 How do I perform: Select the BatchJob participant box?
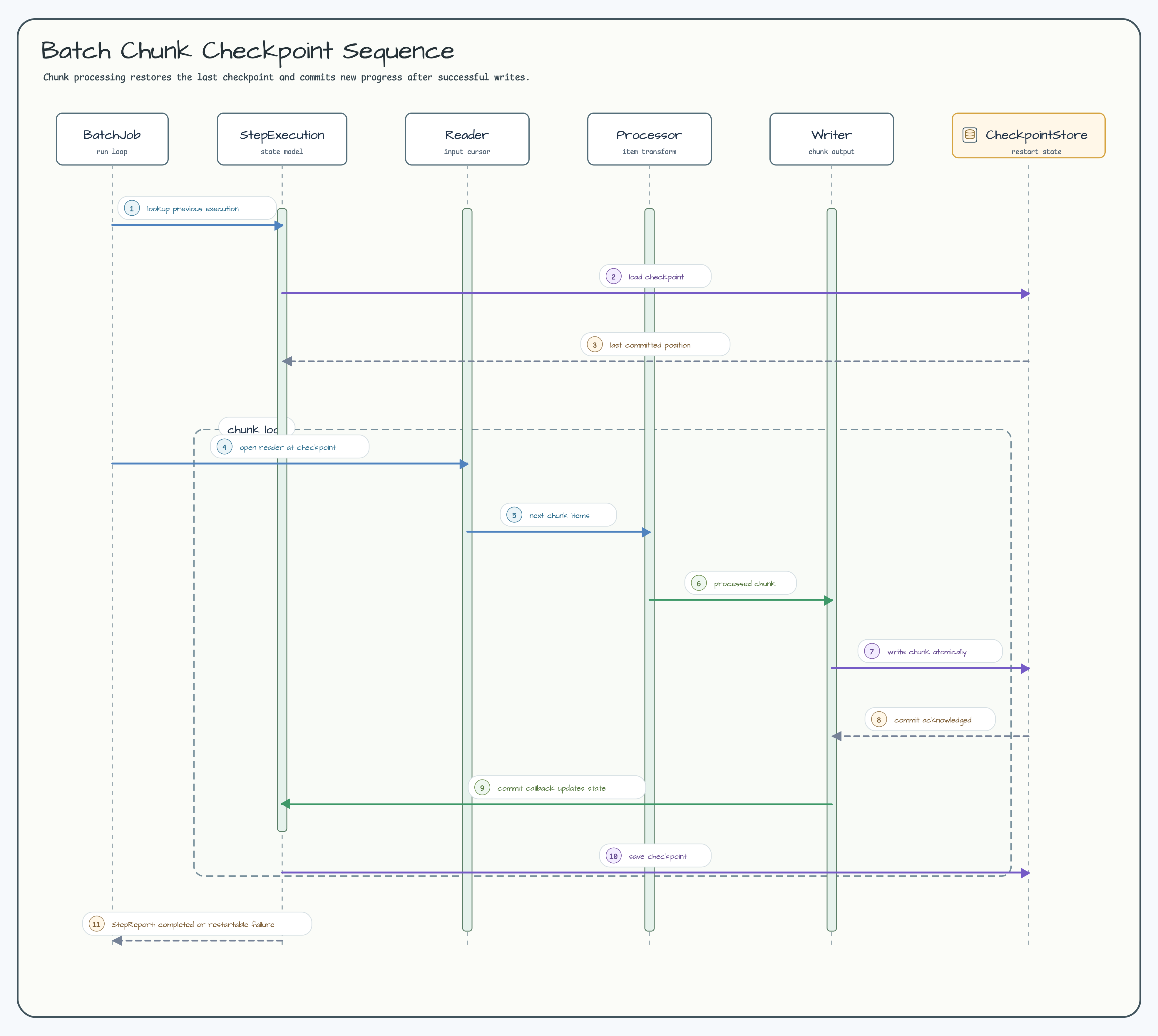(112, 139)
